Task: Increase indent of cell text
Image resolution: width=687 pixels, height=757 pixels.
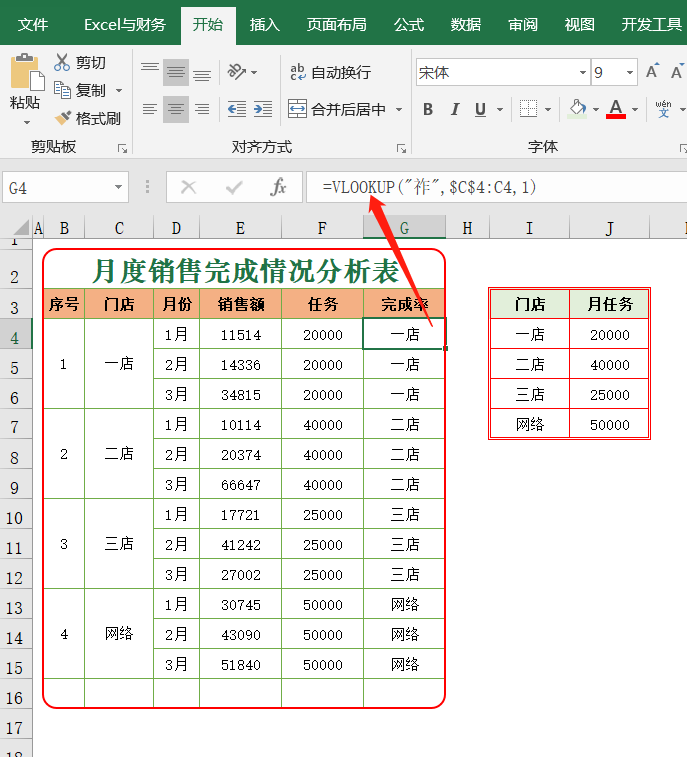Action: click(x=263, y=110)
